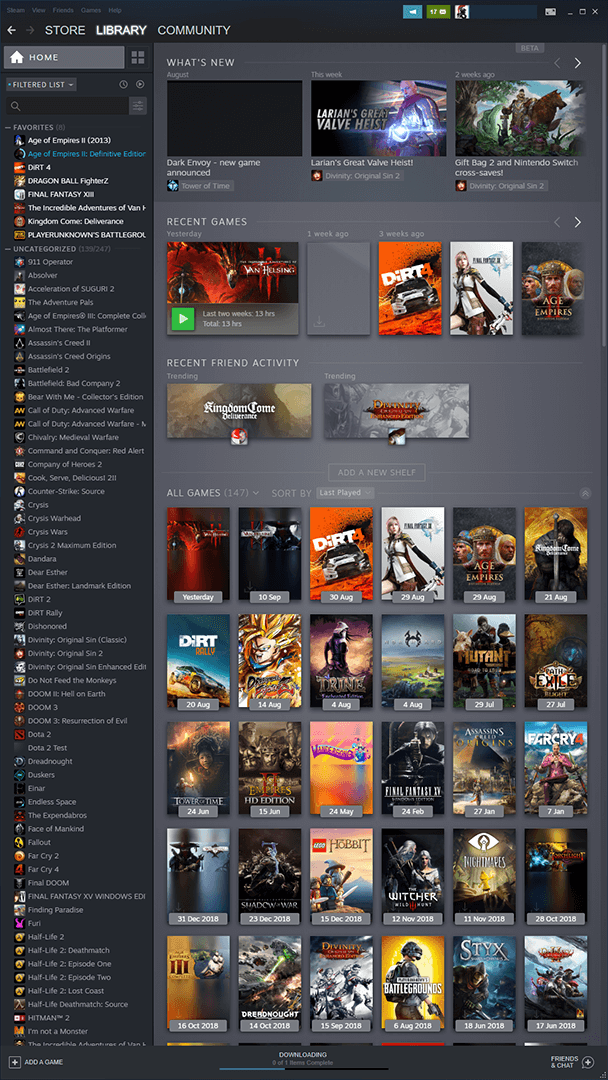Select Kingdom Come: Deliverance in the sidebar

tap(76, 221)
